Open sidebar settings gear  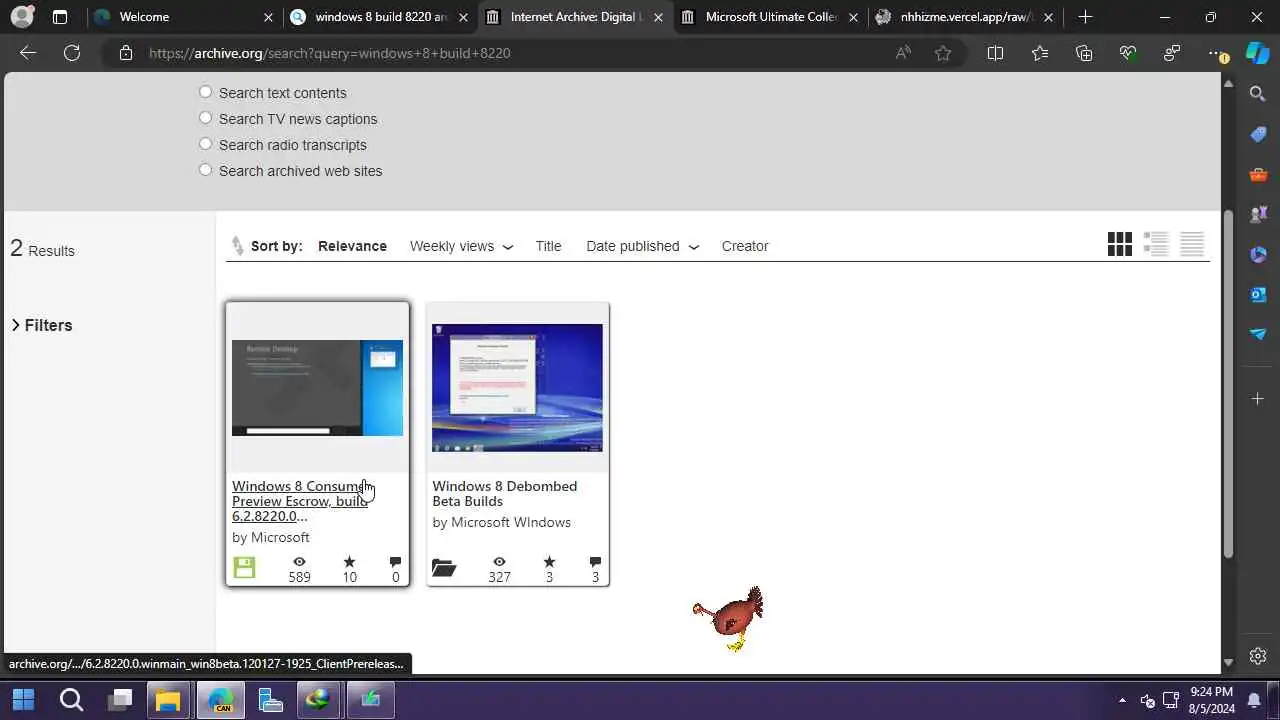click(1258, 656)
